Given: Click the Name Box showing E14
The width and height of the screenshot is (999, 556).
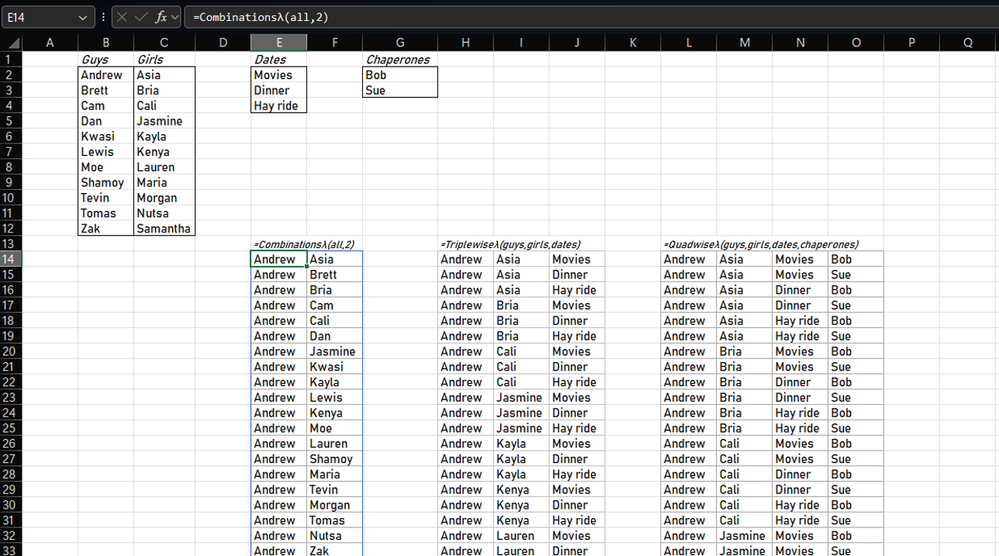Looking at the screenshot, I should coord(47,17).
